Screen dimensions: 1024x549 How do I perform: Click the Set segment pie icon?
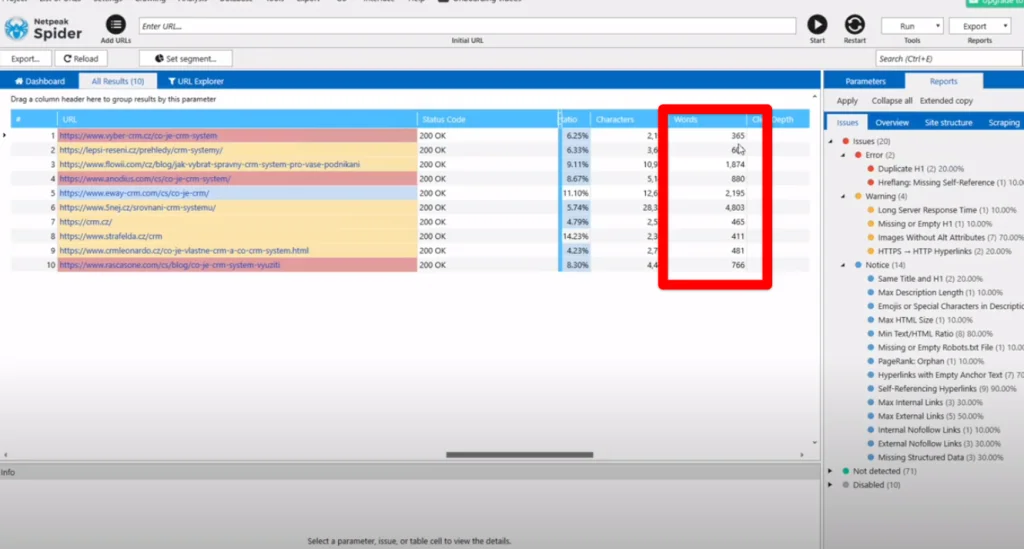pos(158,59)
